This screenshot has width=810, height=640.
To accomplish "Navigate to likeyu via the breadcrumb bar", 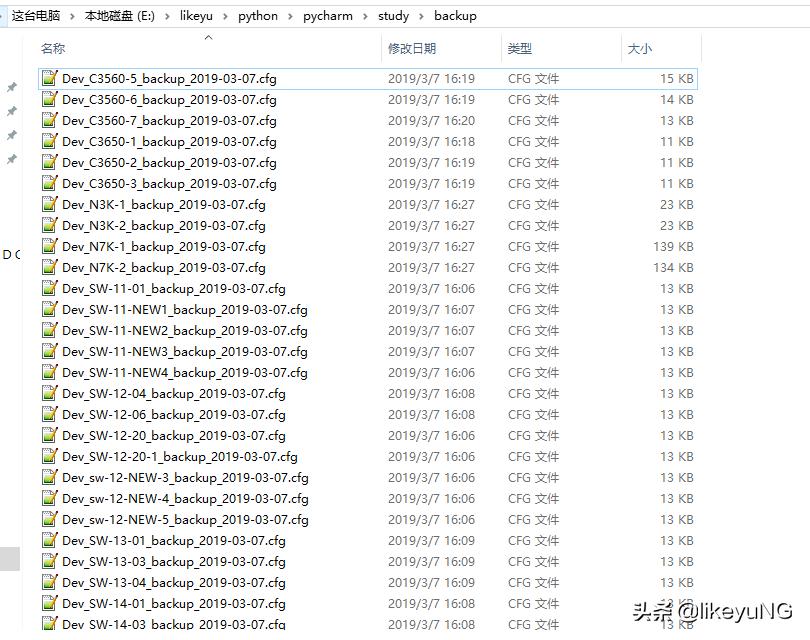I will pyautogui.click(x=197, y=15).
